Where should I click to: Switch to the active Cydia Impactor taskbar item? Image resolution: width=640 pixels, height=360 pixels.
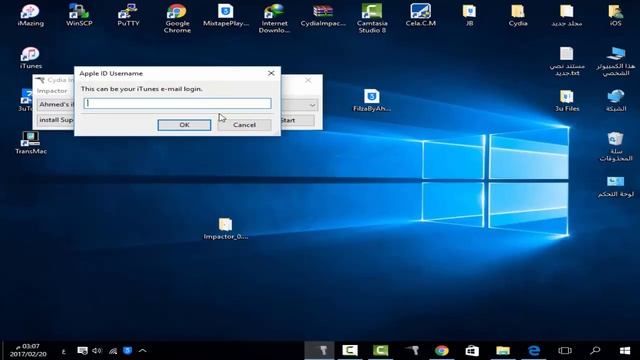point(320,351)
